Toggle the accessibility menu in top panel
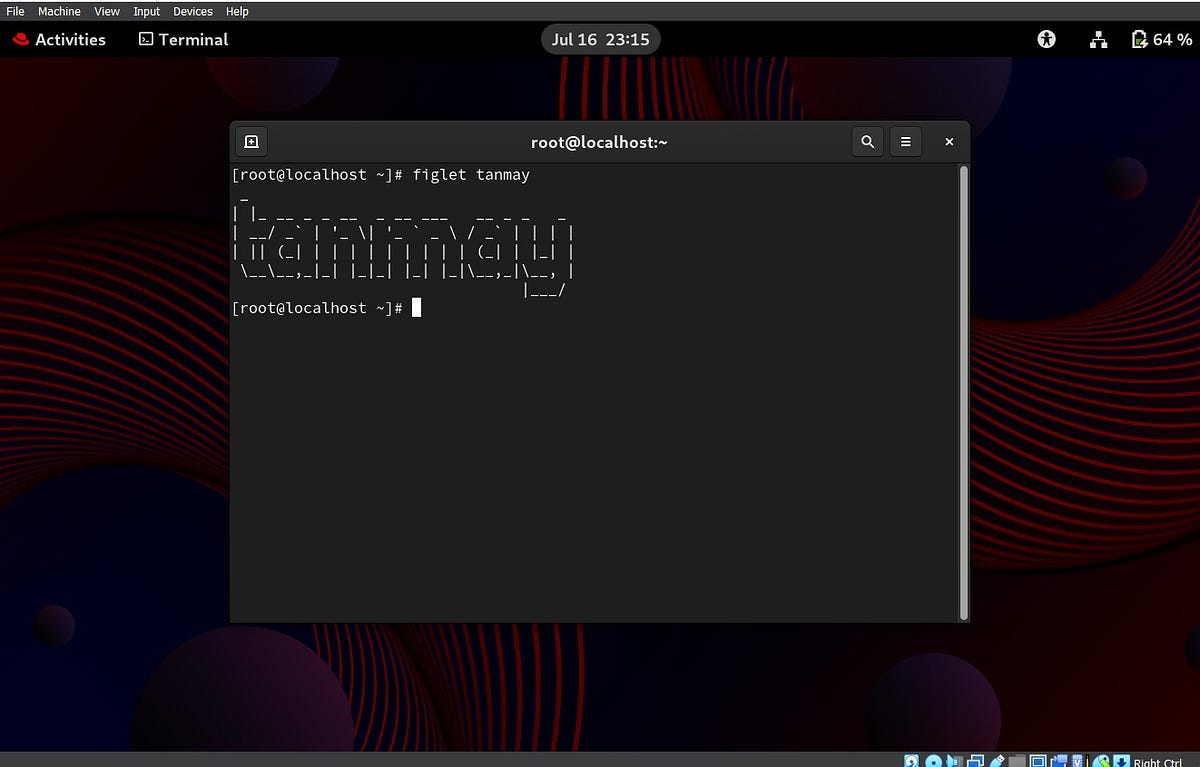Viewport: 1200px width, 767px height. [x=1046, y=39]
